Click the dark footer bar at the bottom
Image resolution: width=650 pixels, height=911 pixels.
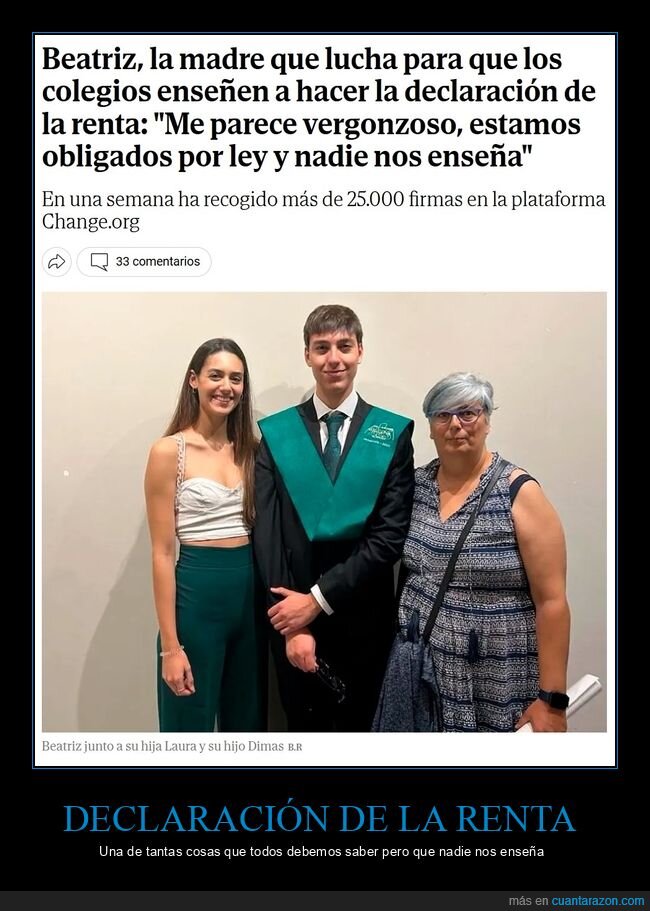[325, 901]
